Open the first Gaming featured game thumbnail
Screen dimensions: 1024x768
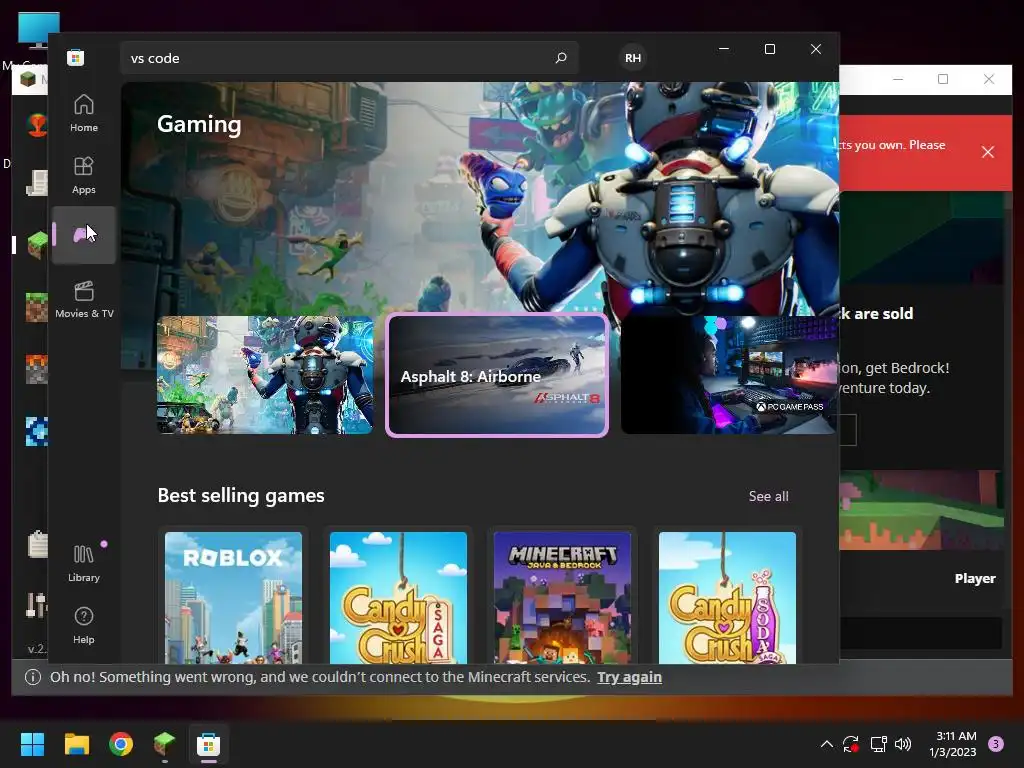(x=265, y=375)
